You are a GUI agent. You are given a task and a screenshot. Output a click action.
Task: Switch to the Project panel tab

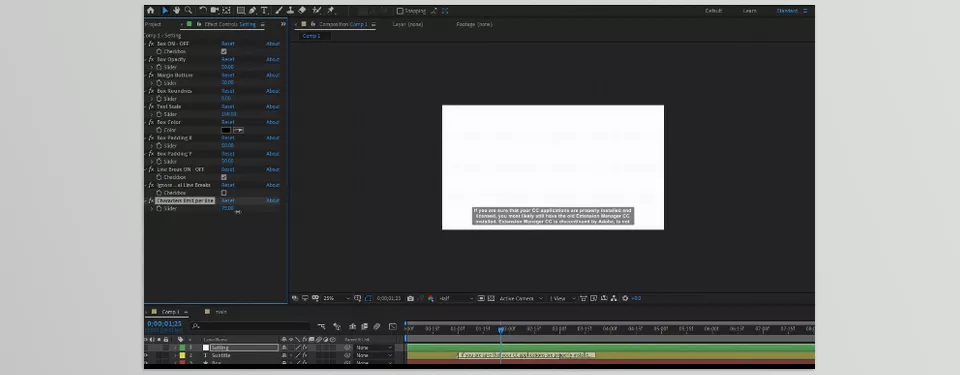[153, 24]
